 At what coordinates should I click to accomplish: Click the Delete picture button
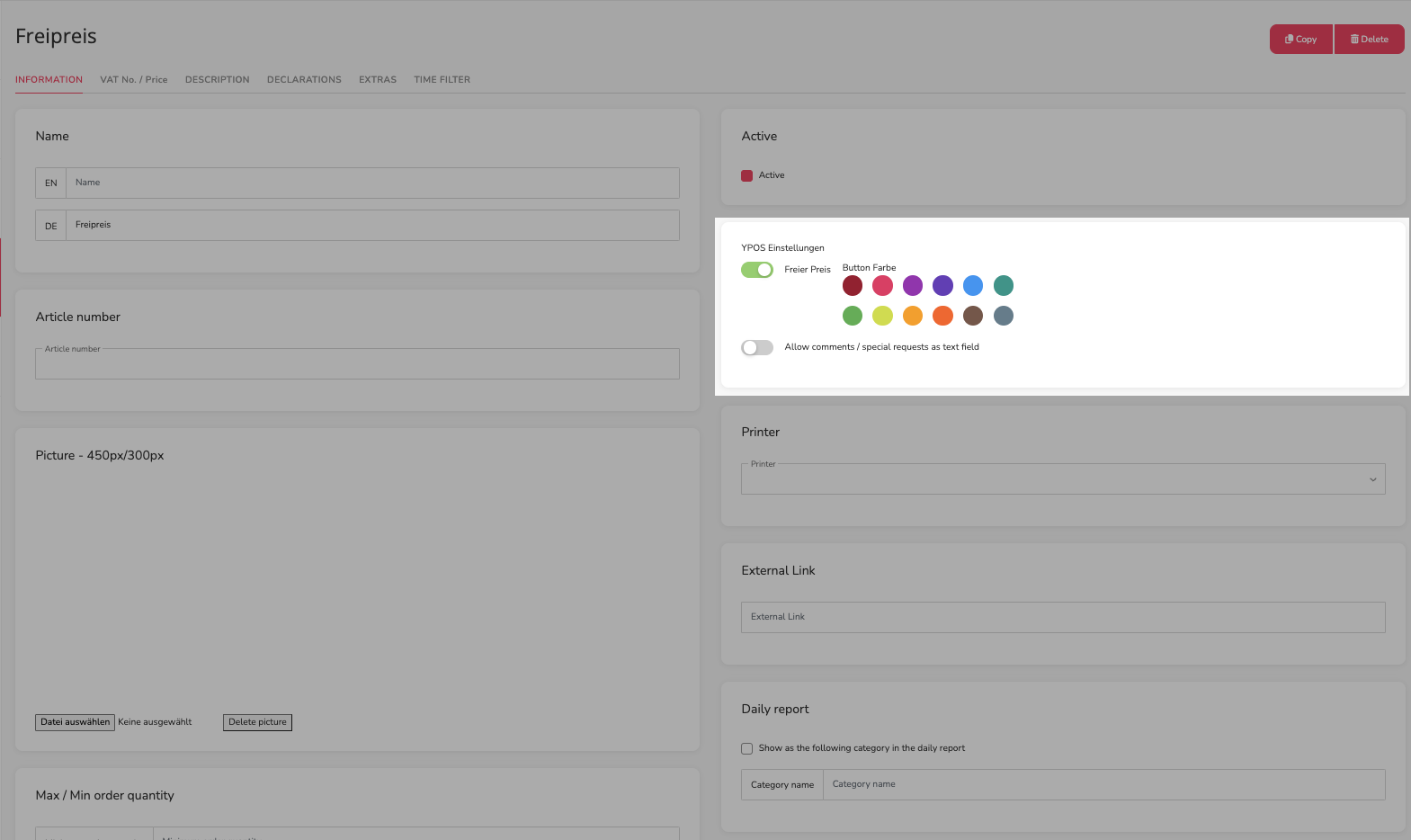257,722
